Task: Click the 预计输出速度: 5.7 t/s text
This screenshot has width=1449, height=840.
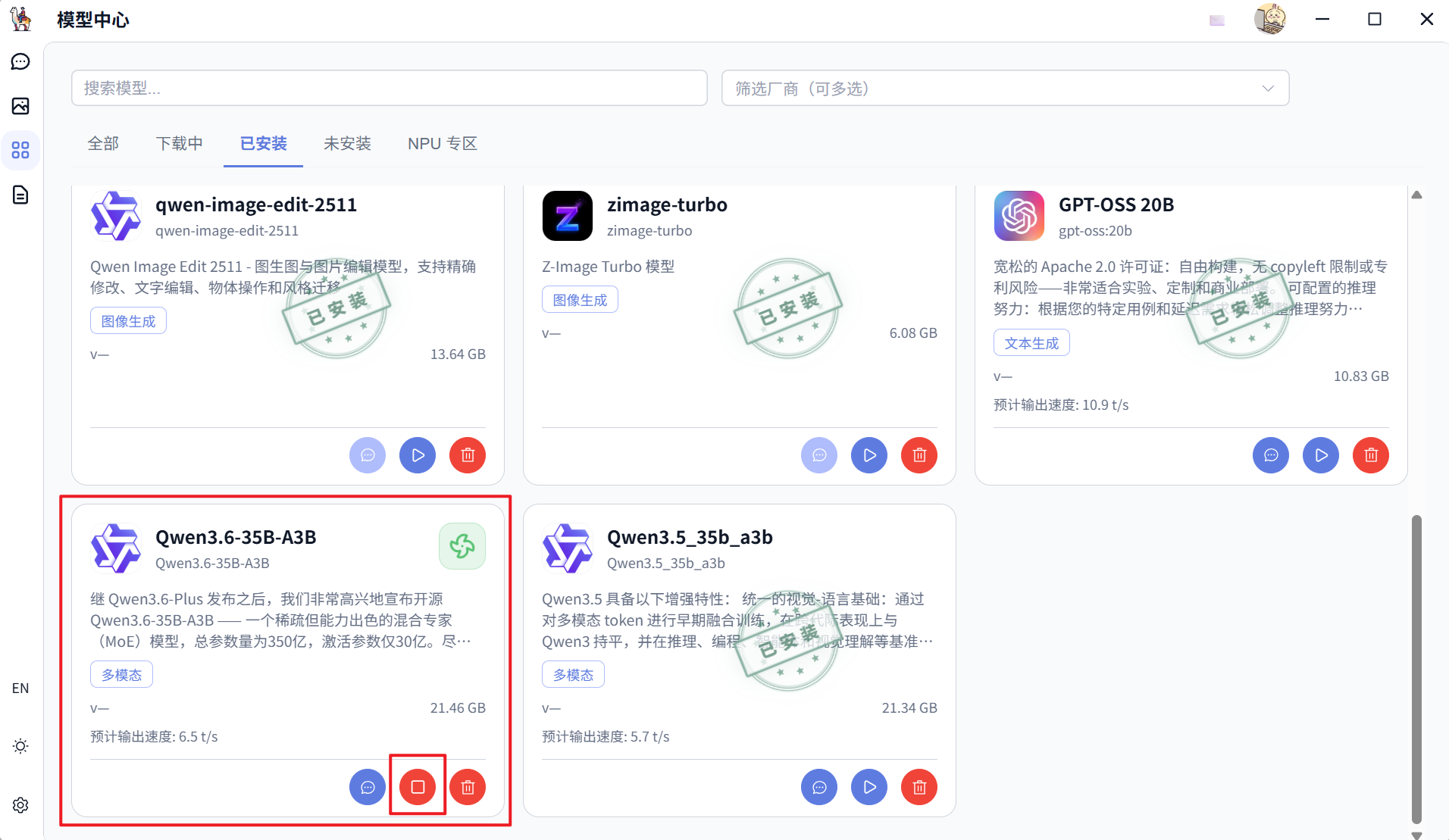Action: click(606, 737)
